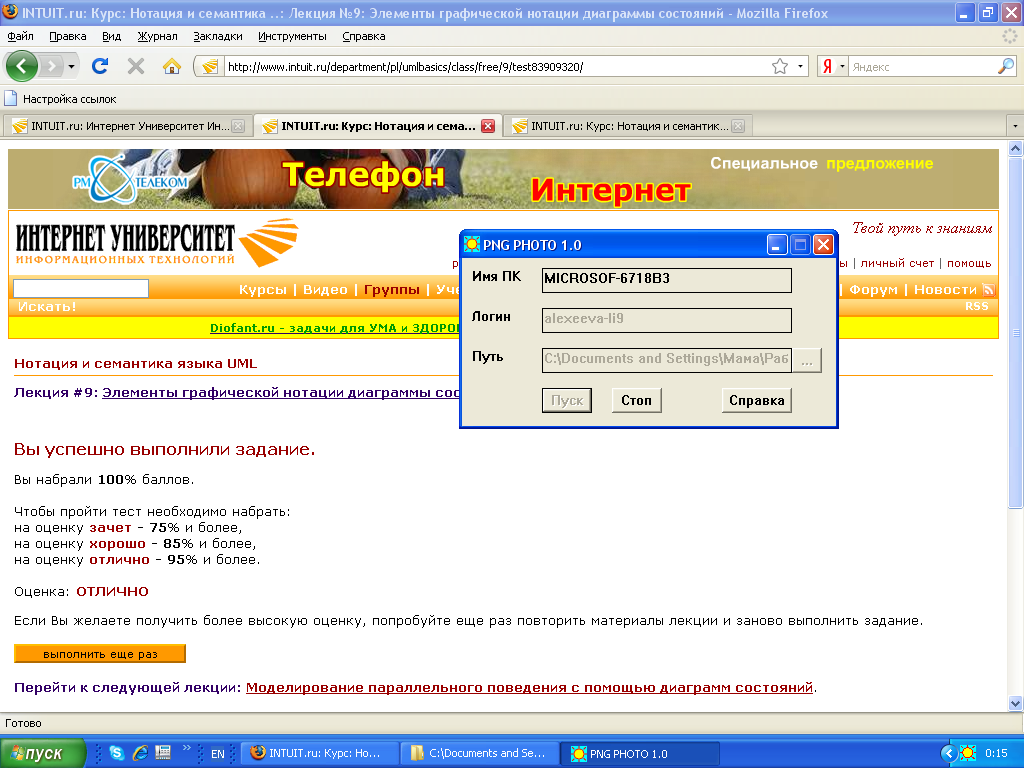The height and width of the screenshot is (768, 1024).
Task: Switch to the third INTUIT.ru tab
Action: point(628,125)
